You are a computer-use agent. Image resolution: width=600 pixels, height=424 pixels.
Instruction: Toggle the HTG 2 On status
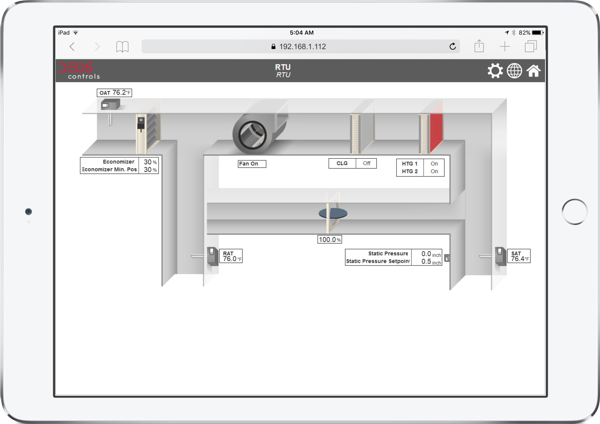pos(434,171)
